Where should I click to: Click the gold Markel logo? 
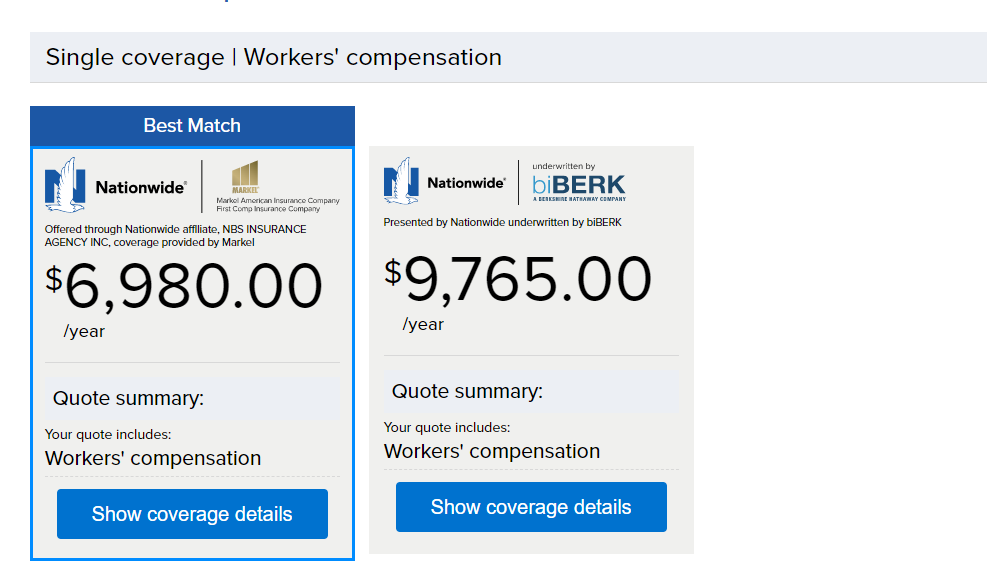[245, 176]
